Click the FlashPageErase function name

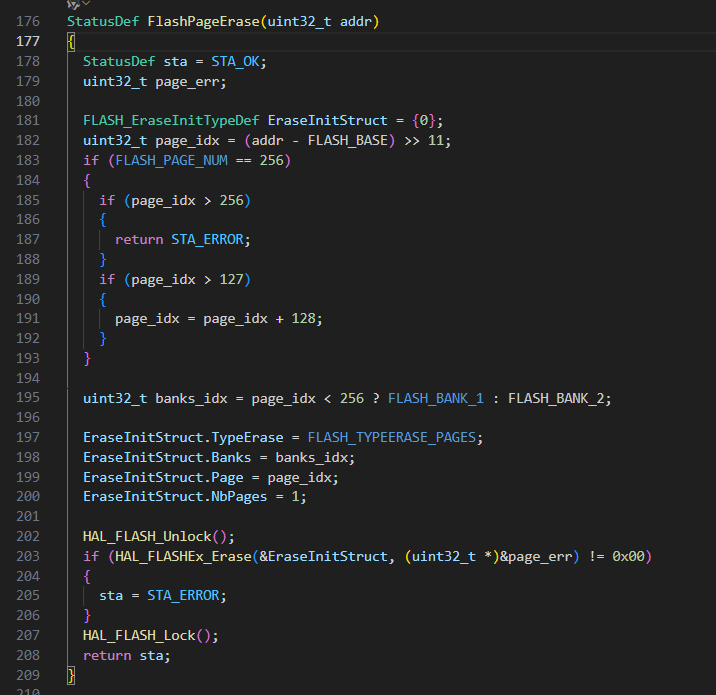coord(203,21)
